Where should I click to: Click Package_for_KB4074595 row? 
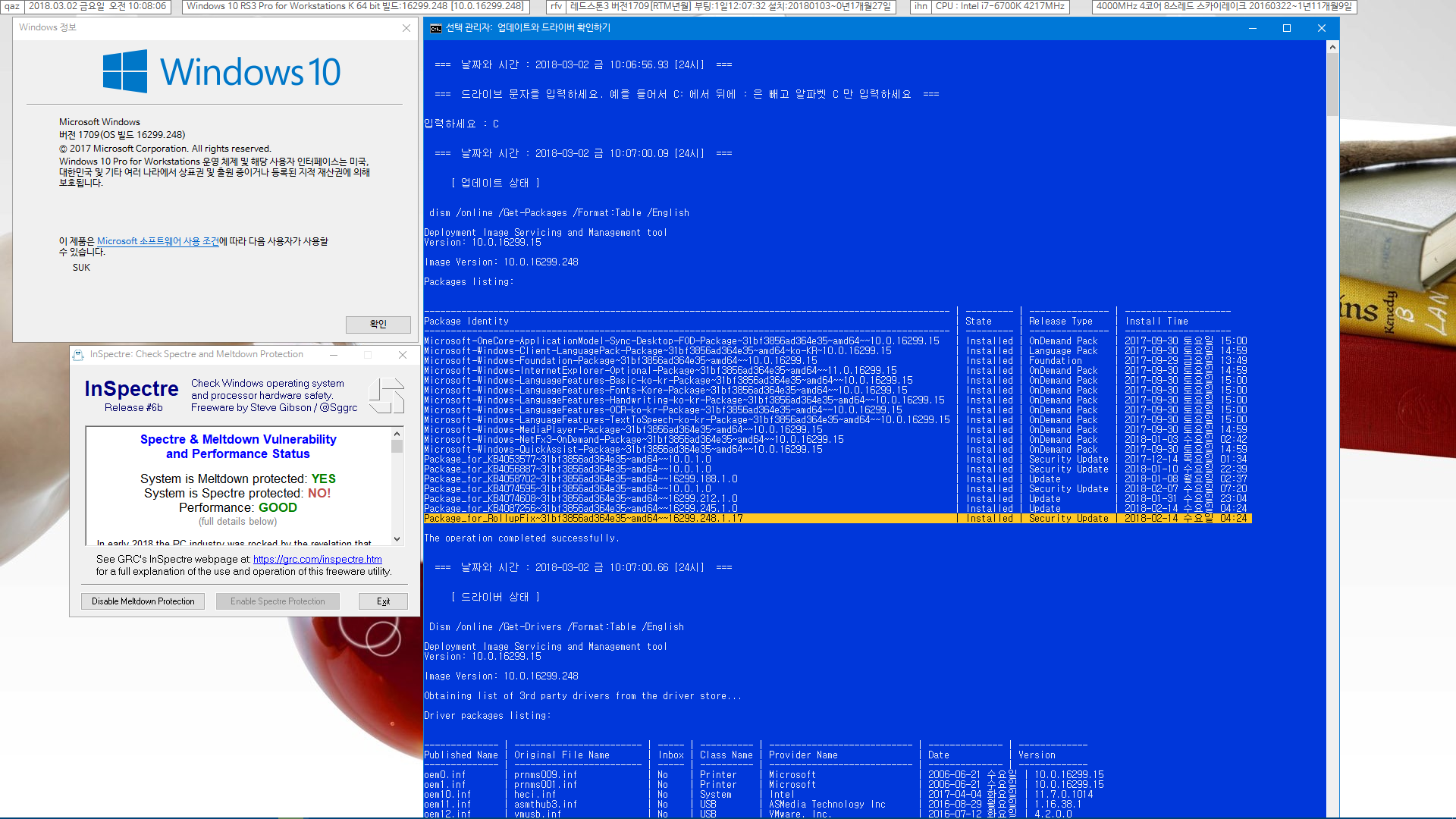(836, 489)
